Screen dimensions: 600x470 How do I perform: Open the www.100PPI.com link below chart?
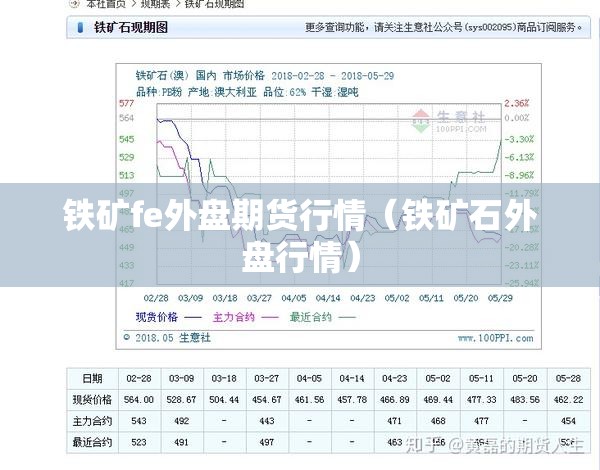click(495, 338)
